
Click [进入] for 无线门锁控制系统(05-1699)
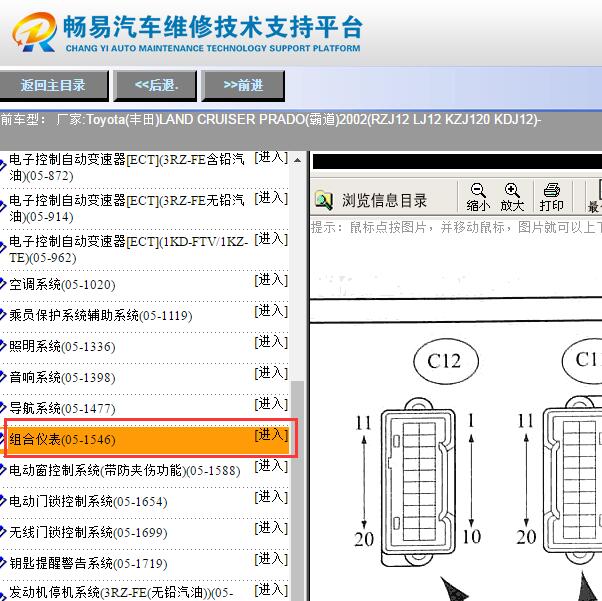click(271, 528)
